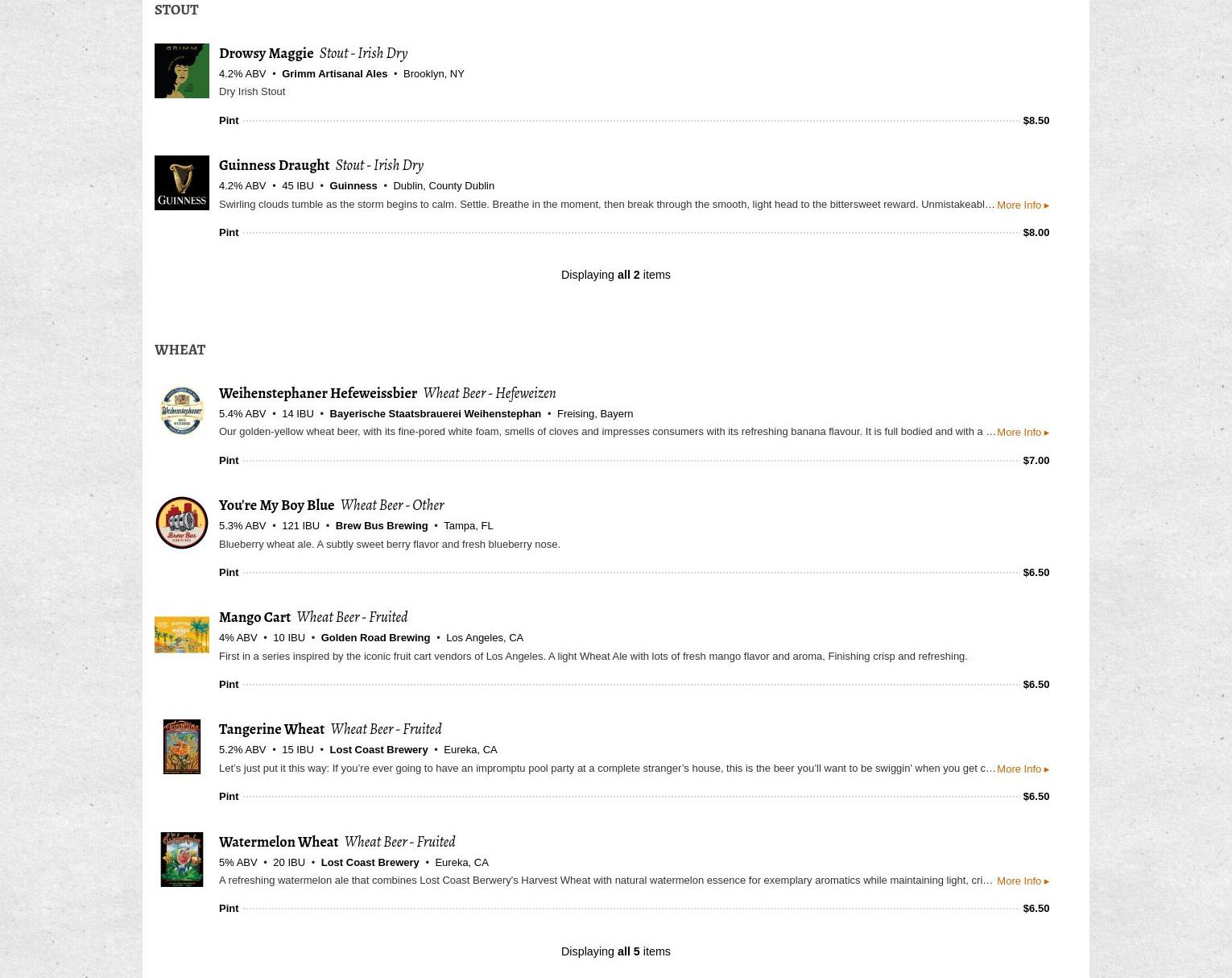Image resolution: width=1232 pixels, height=978 pixels.
Task: Open the Weihenstephaner round label image
Action: coord(181,411)
